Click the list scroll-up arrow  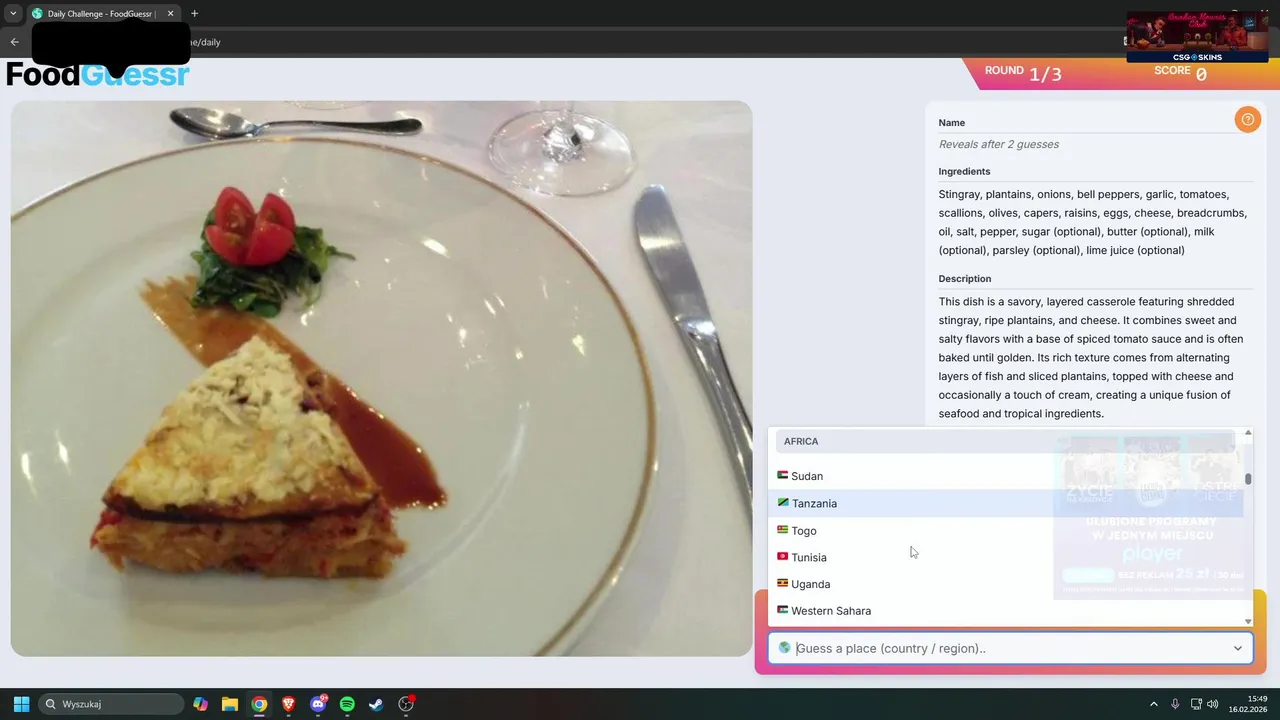click(1248, 433)
